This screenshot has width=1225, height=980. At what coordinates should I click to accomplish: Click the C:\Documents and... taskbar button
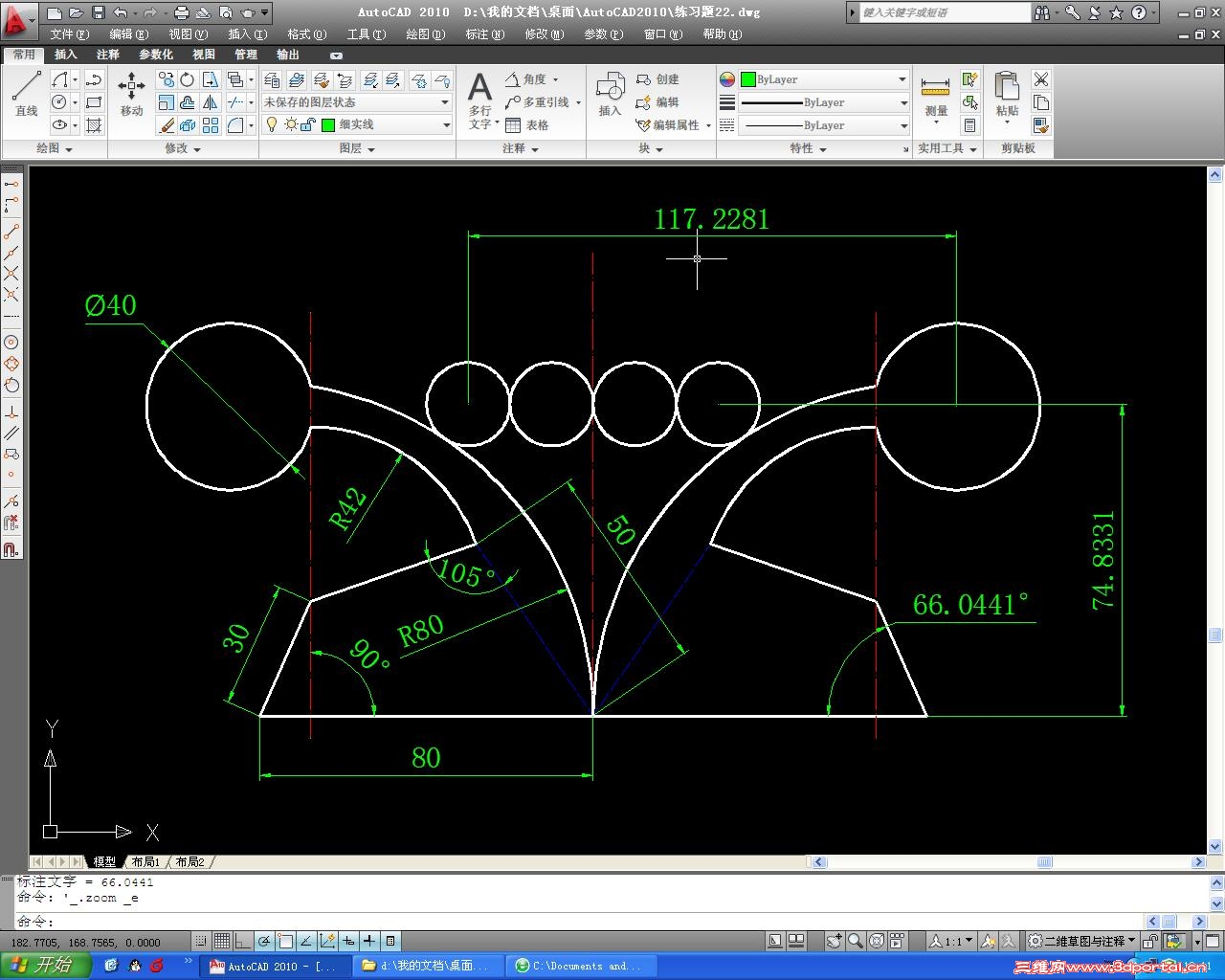pos(583,966)
